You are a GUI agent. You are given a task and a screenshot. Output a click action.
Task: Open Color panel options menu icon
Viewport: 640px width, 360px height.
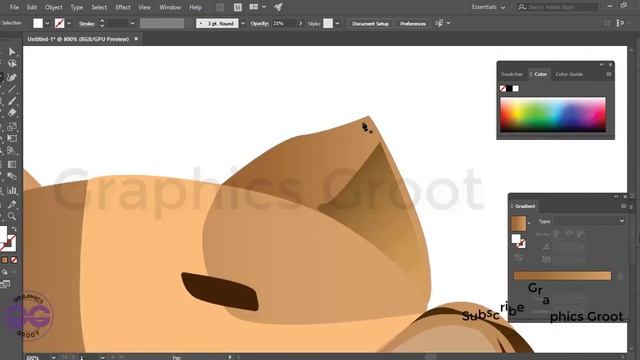(609, 74)
